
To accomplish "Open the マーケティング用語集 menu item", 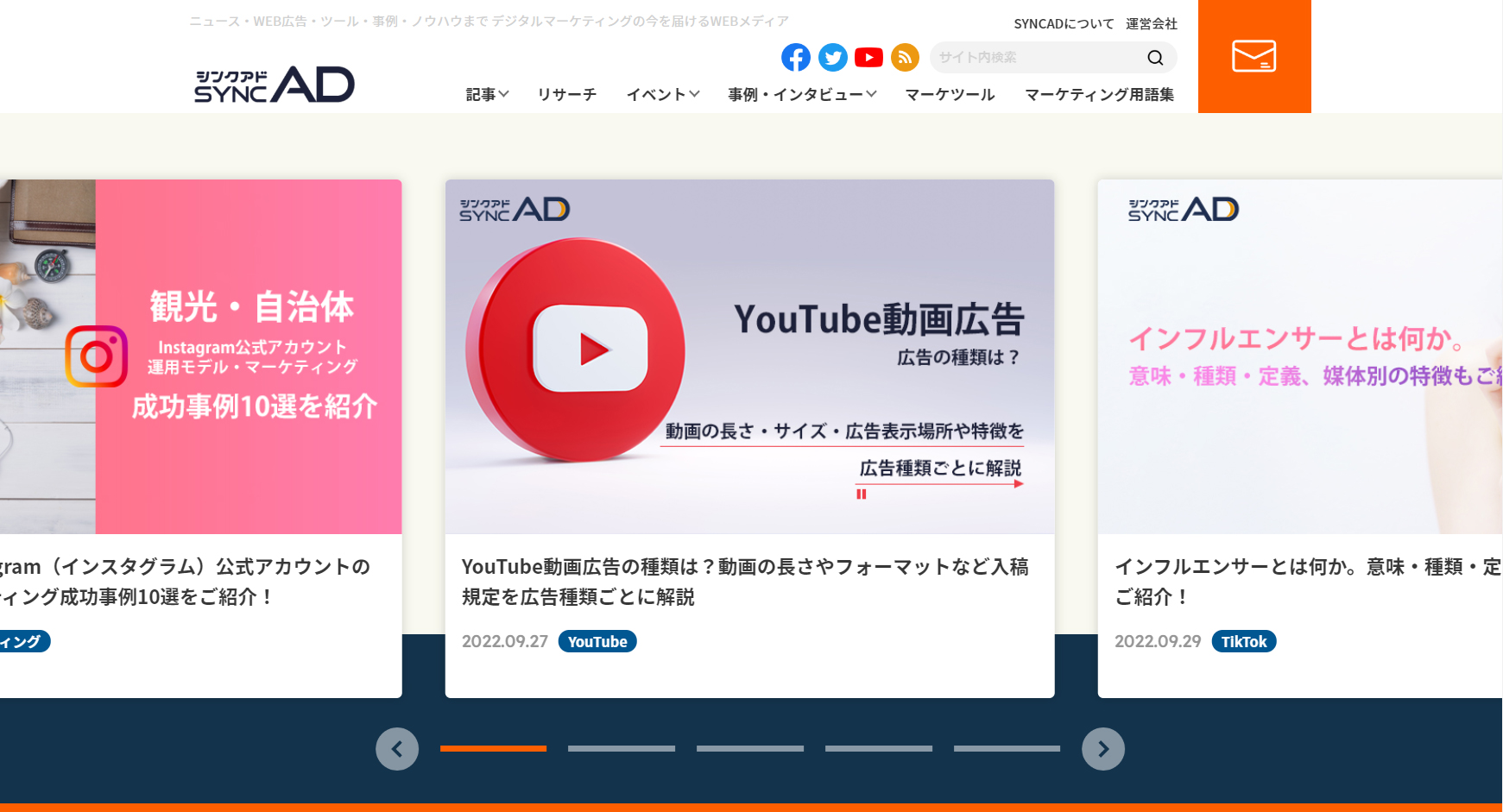I will (1098, 95).
